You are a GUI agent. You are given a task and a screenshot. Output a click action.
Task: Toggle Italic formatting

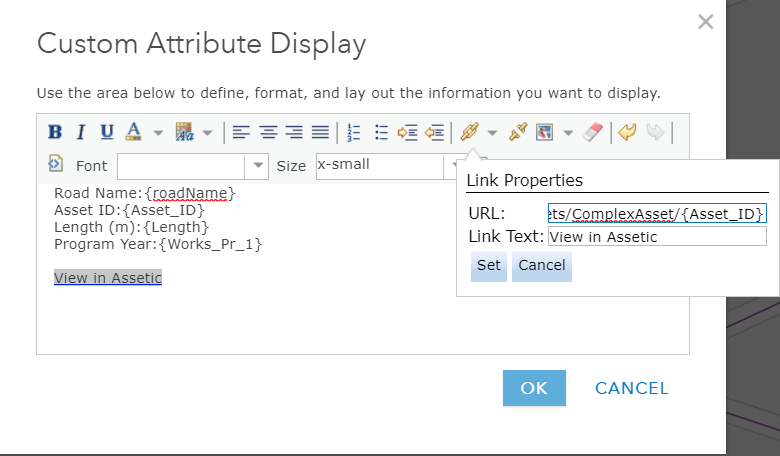coord(81,132)
